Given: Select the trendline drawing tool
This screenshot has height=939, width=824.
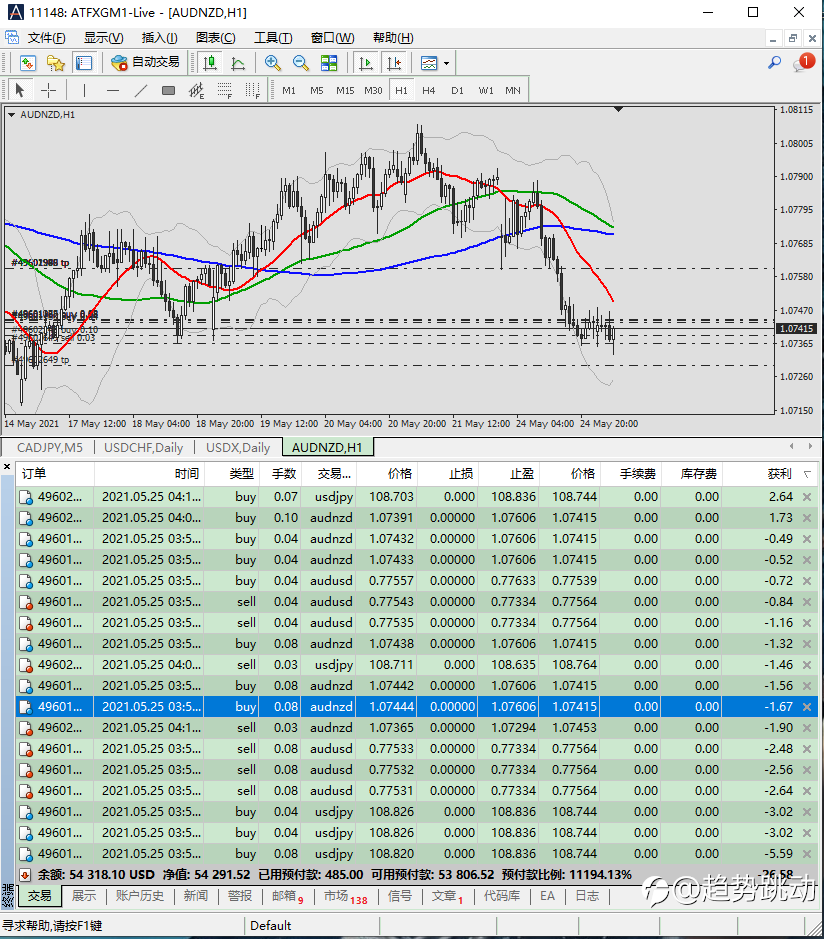Looking at the screenshot, I should 140,90.
